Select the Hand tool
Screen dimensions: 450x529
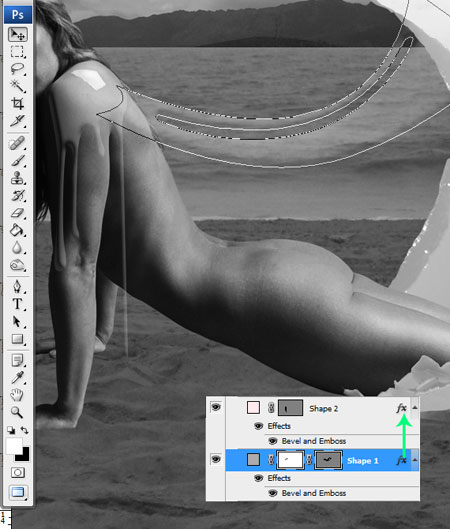[18, 395]
